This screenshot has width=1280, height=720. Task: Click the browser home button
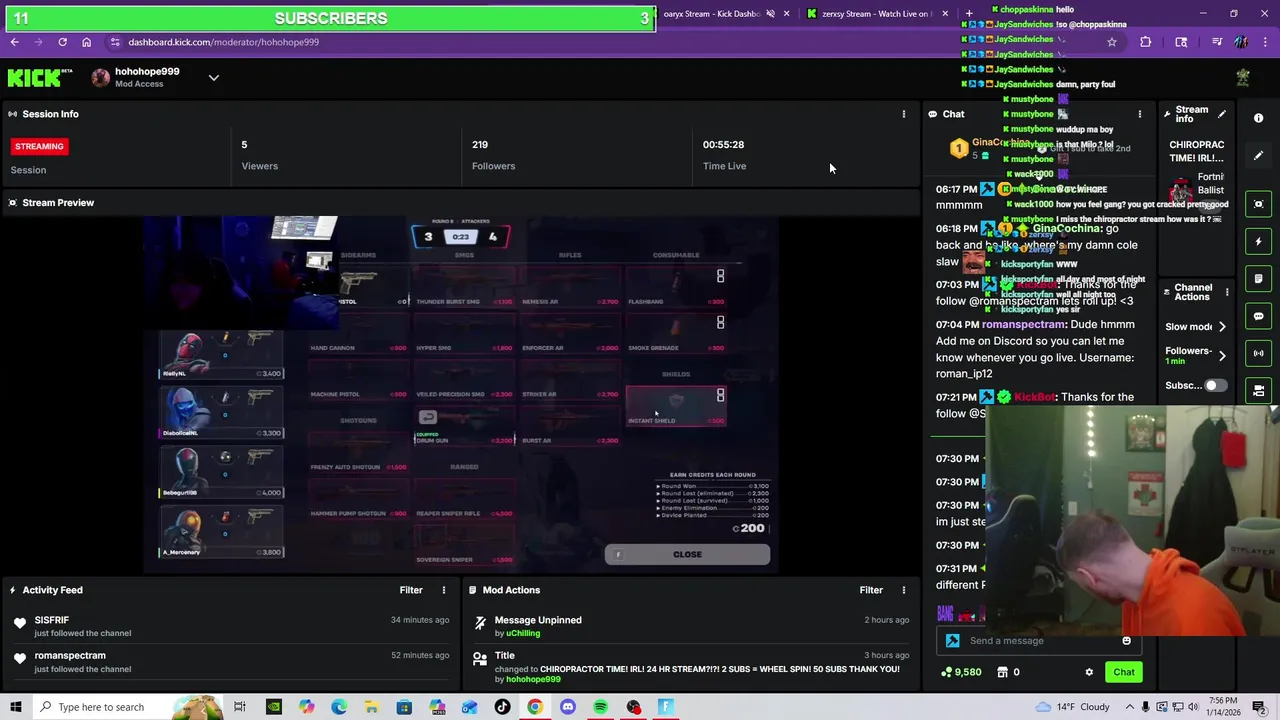point(86,42)
